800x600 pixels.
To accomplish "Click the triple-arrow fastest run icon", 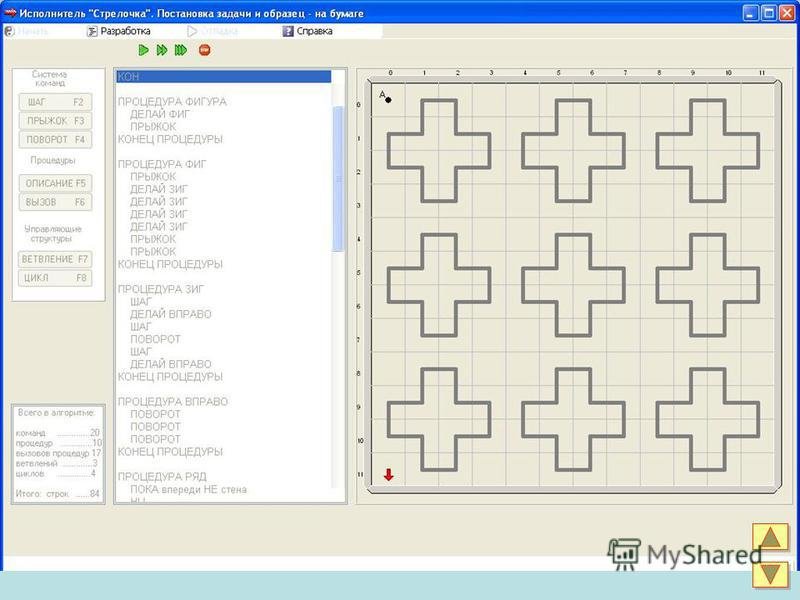I will coord(180,49).
